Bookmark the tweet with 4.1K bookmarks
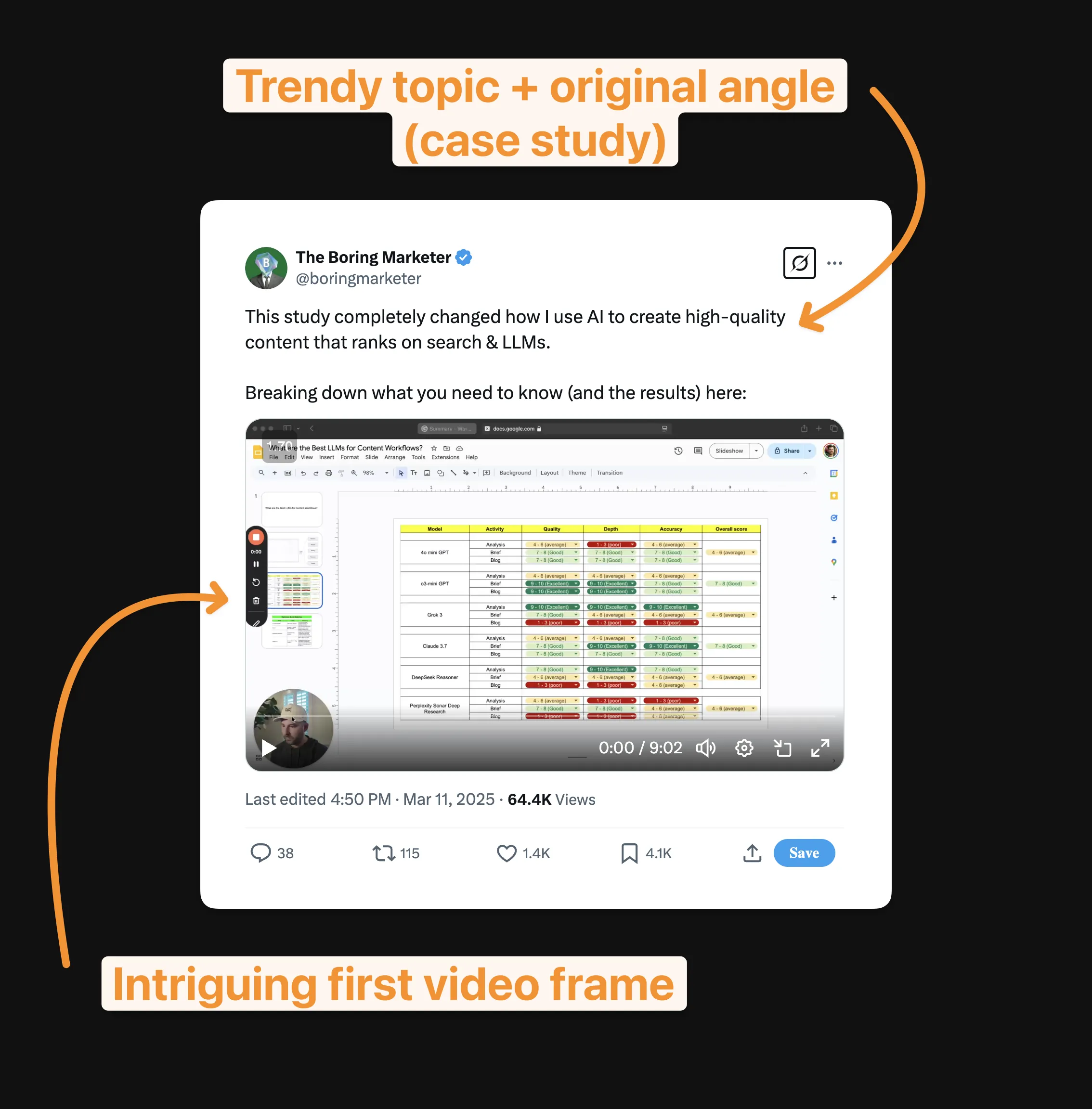The width and height of the screenshot is (1092, 1109). pyautogui.click(x=629, y=853)
